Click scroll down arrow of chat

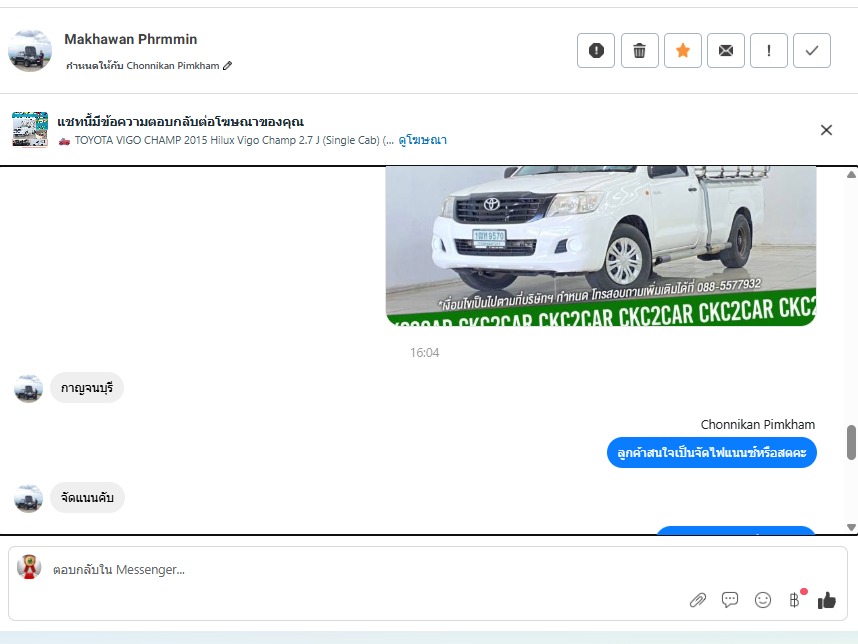851,527
